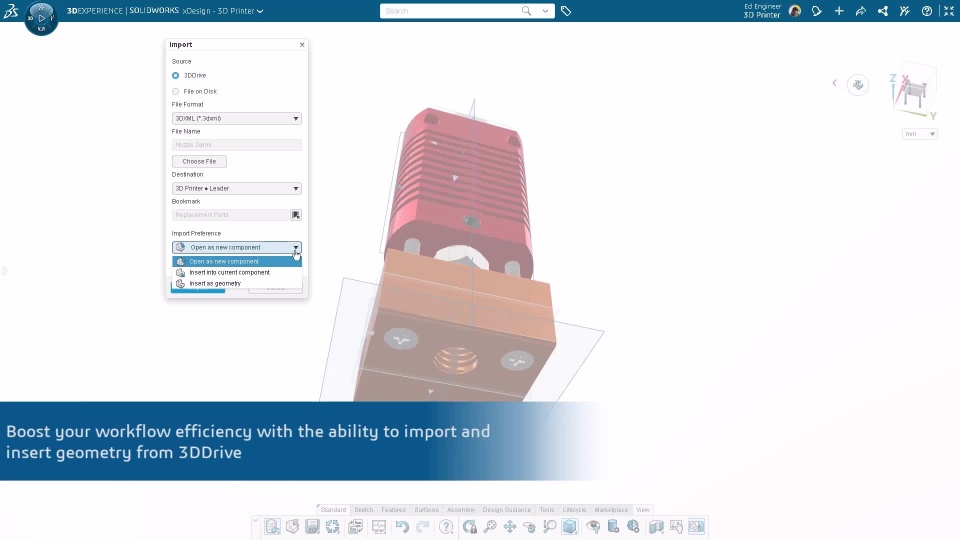The width and height of the screenshot is (960, 540).
Task: Click the 3DS logo
Action: (10, 10)
